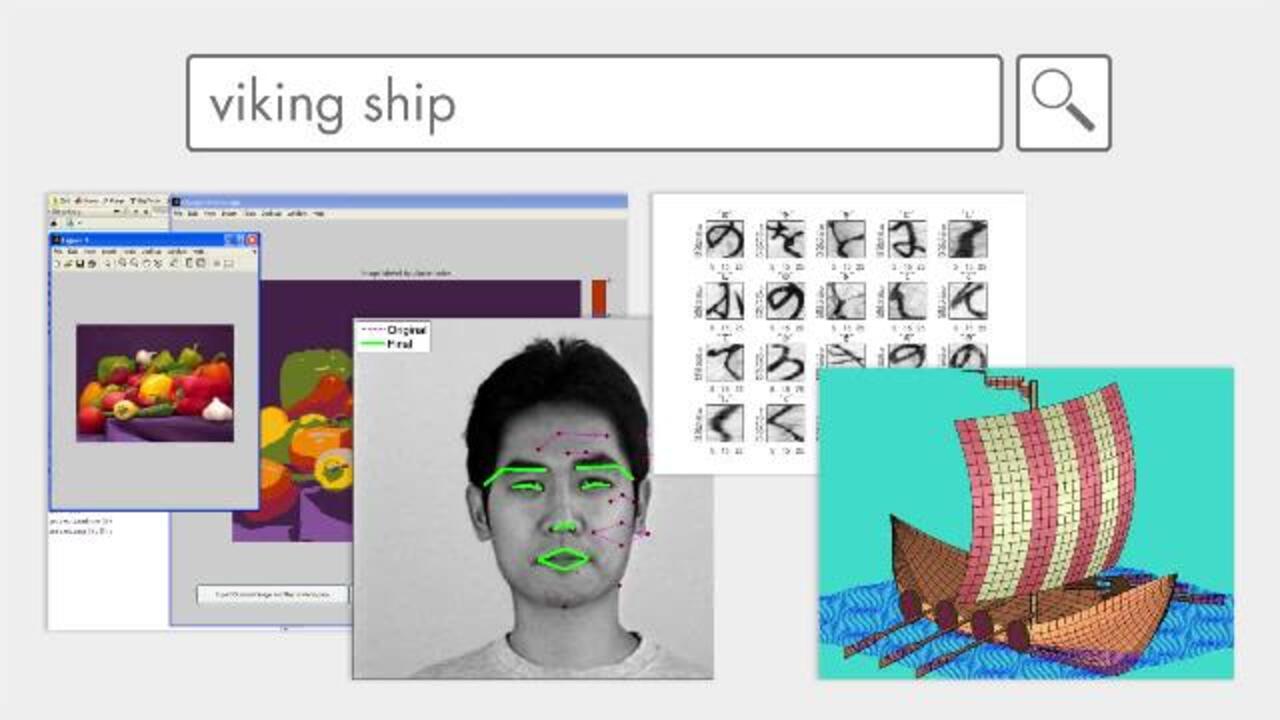Viewport: 1280px width, 720px height.
Task: Open Help menu in large segmented-peppers window
Action: coord(318,214)
